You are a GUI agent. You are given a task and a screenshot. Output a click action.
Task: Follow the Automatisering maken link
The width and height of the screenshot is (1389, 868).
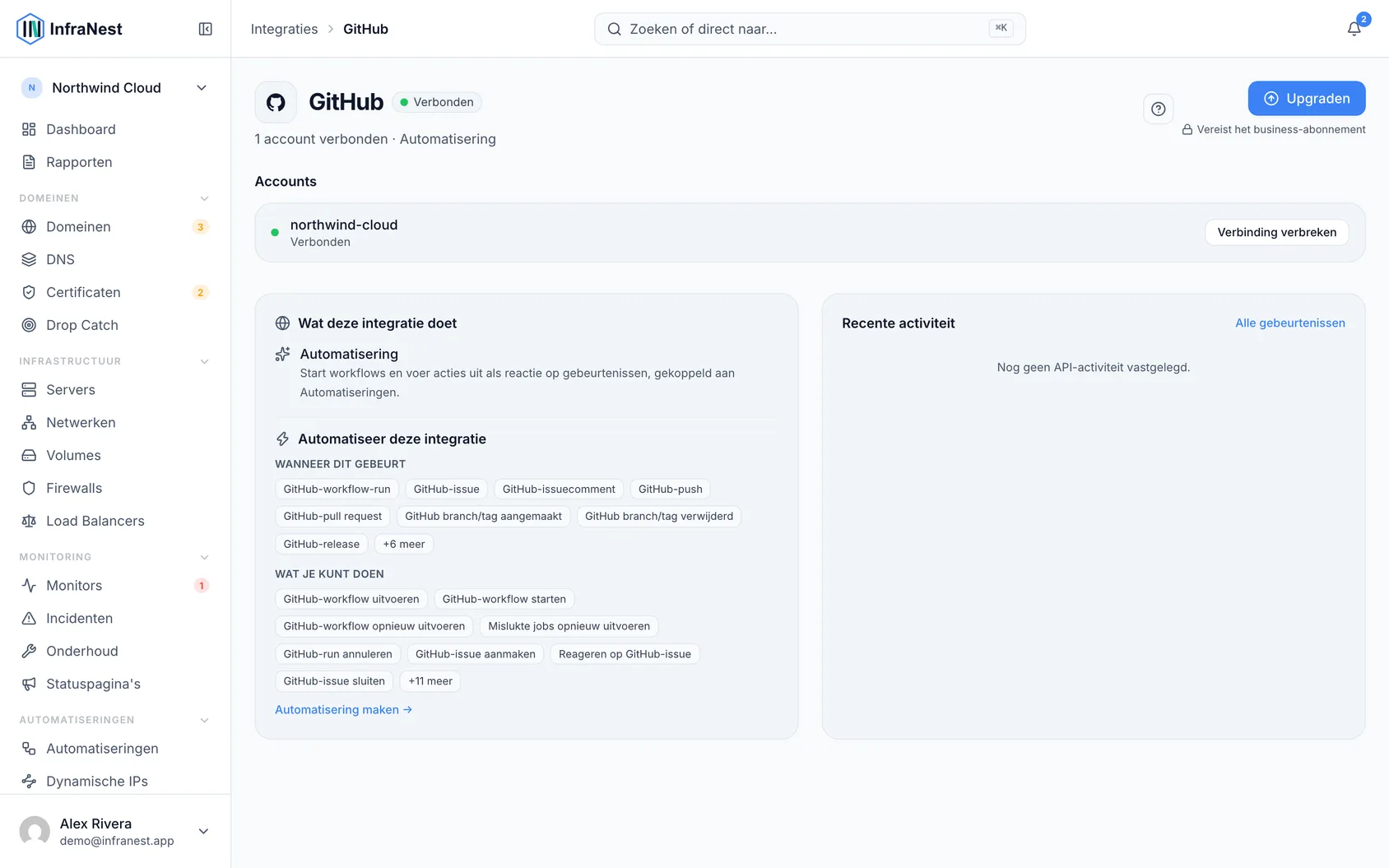coord(343,709)
